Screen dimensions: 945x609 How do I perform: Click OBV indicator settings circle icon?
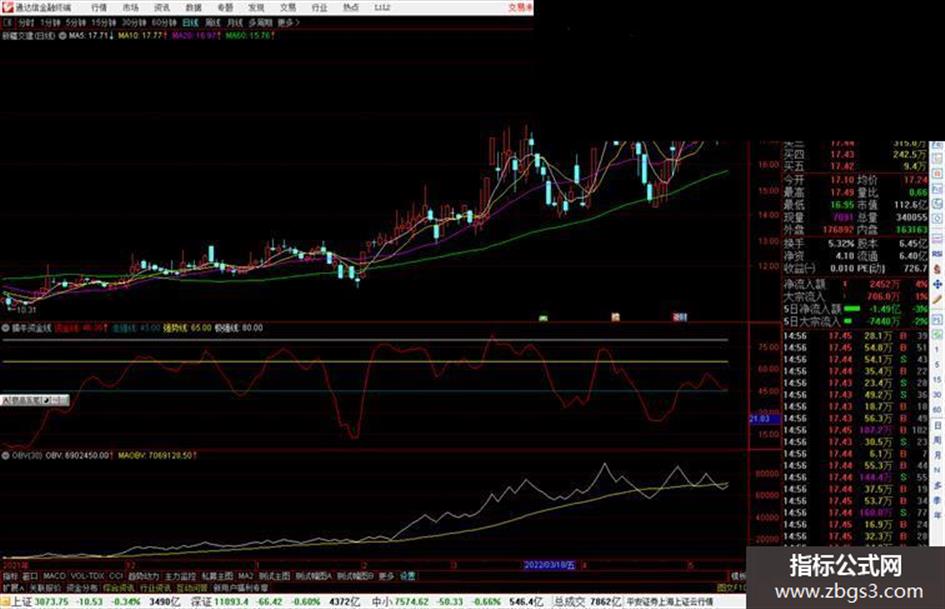point(5,455)
